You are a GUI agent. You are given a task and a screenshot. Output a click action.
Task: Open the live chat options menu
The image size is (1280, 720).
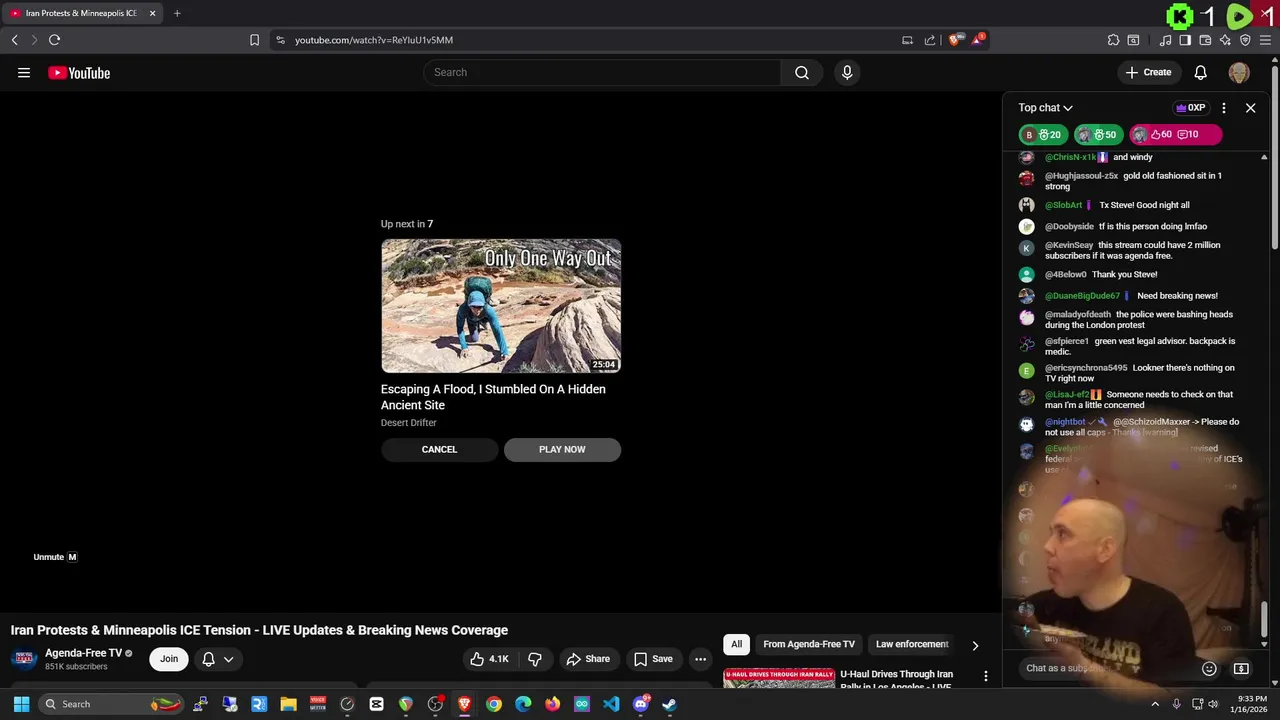[1224, 108]
